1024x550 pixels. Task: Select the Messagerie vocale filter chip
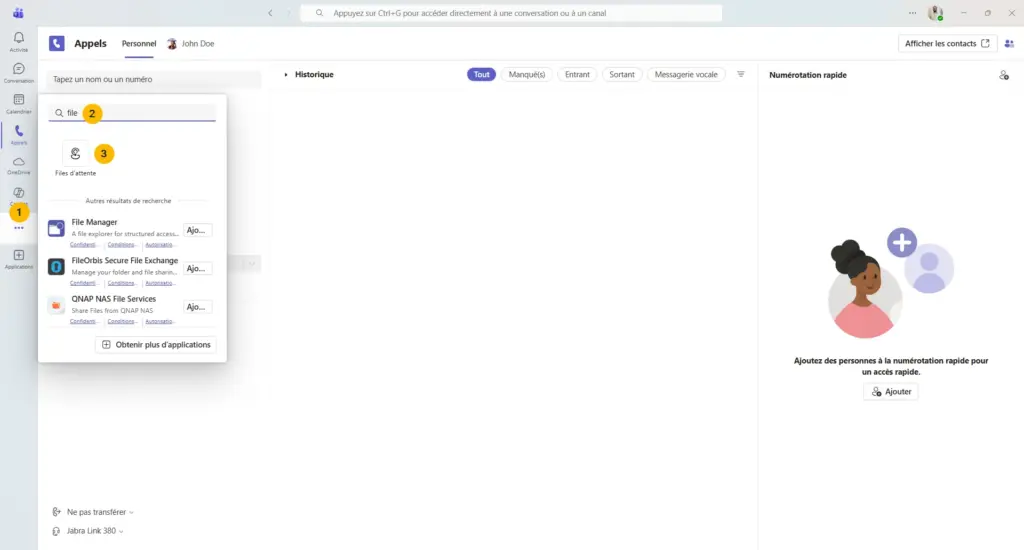[x=686, y=75]
